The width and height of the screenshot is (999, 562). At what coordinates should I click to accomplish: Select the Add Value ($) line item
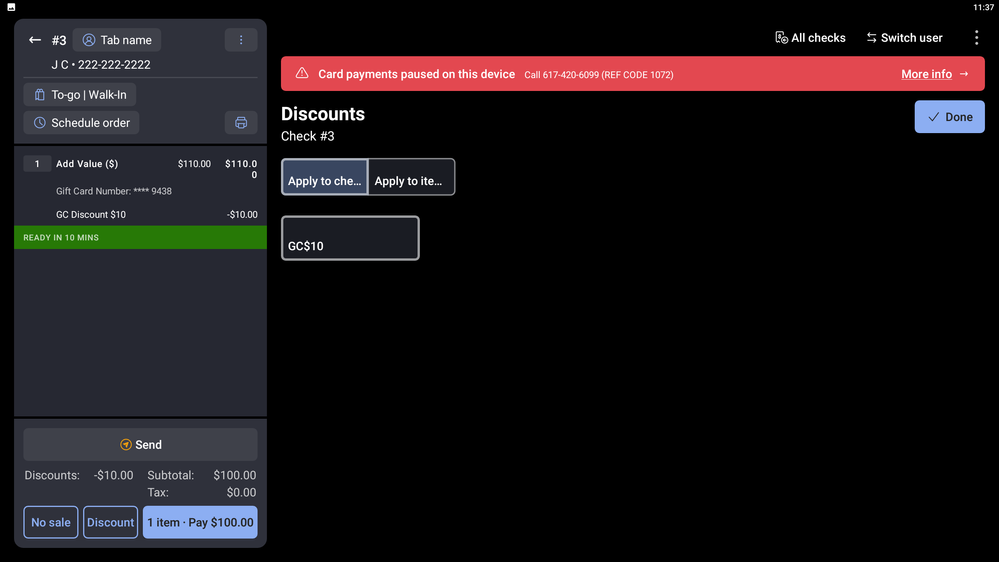coord(87,164)
